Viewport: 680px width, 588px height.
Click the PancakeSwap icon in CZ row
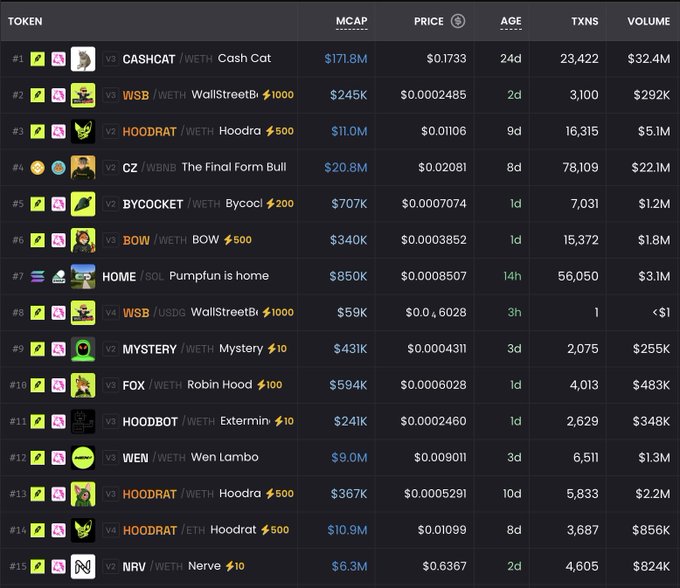click(59, 167)
